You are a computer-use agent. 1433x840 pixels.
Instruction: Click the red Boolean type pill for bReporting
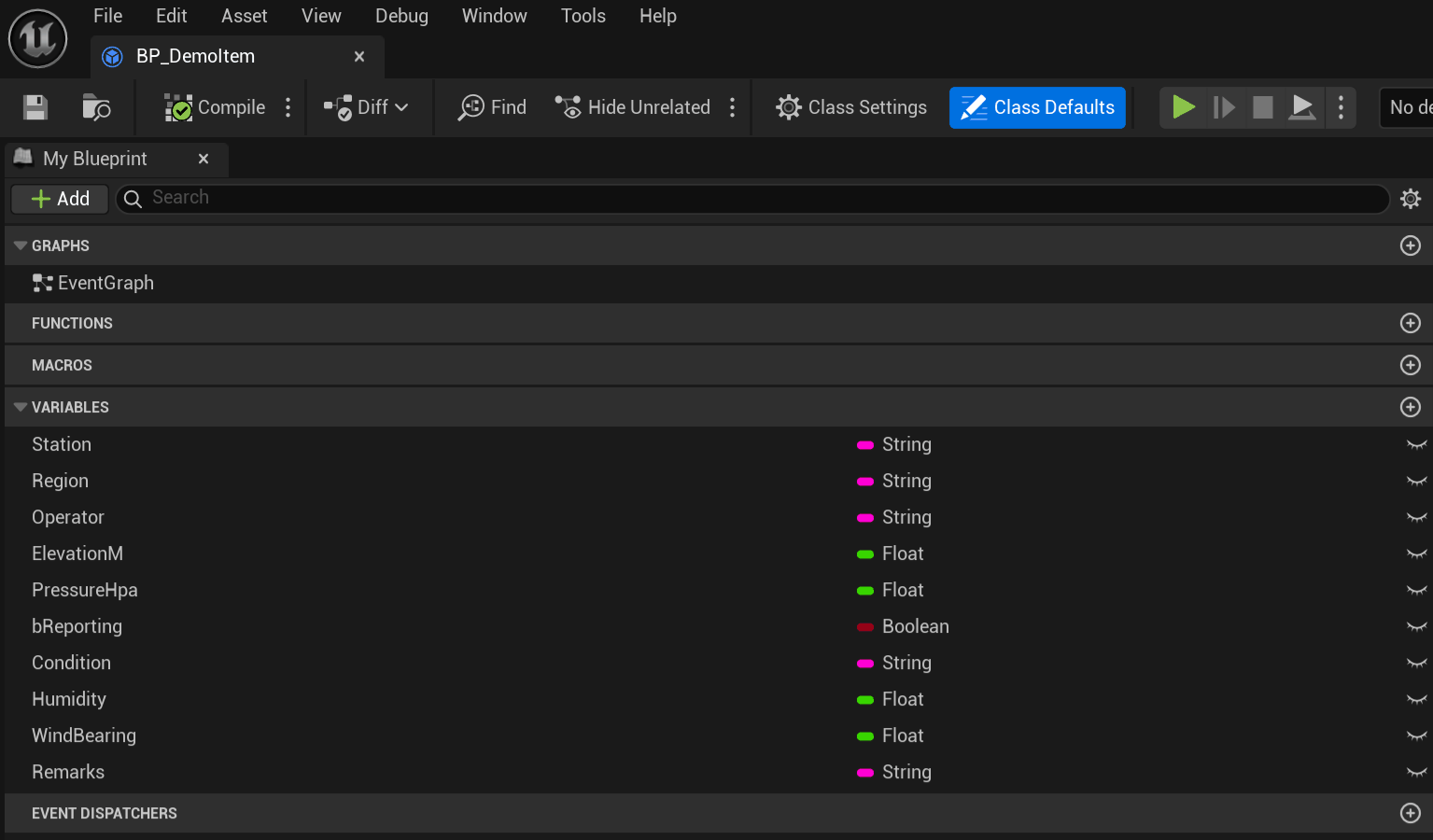(865, 627)
